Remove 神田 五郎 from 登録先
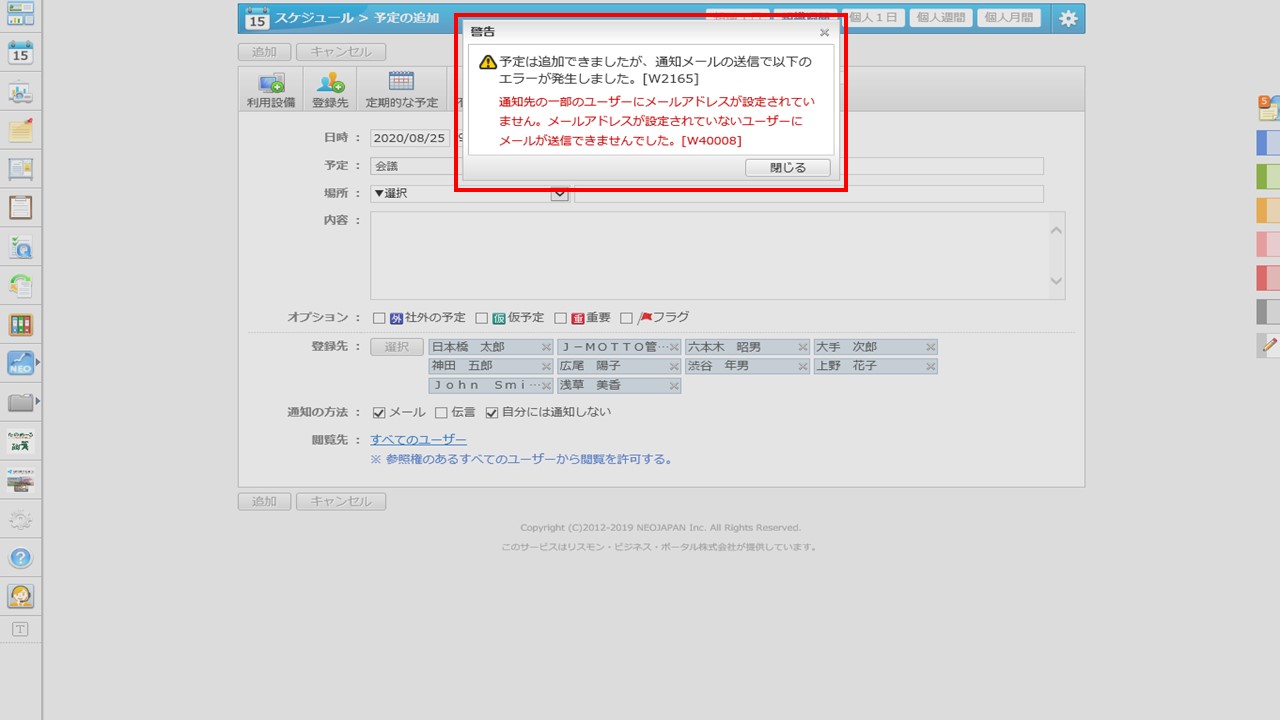This screenshot has width=1280, height=720. click(x=546, y=366)
